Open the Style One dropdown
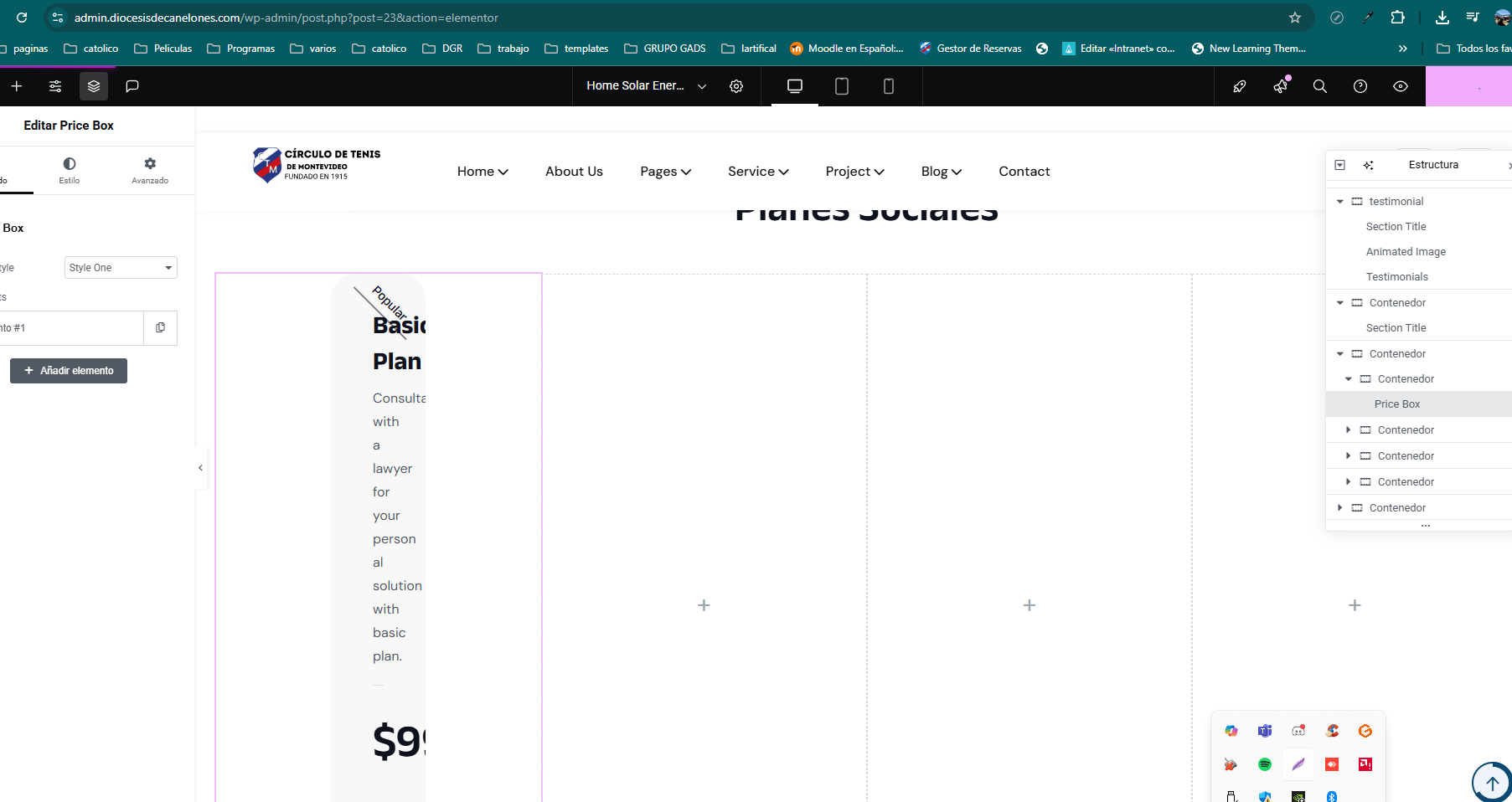Screen dimensions: 1512x802 click(x=121, y=268)
